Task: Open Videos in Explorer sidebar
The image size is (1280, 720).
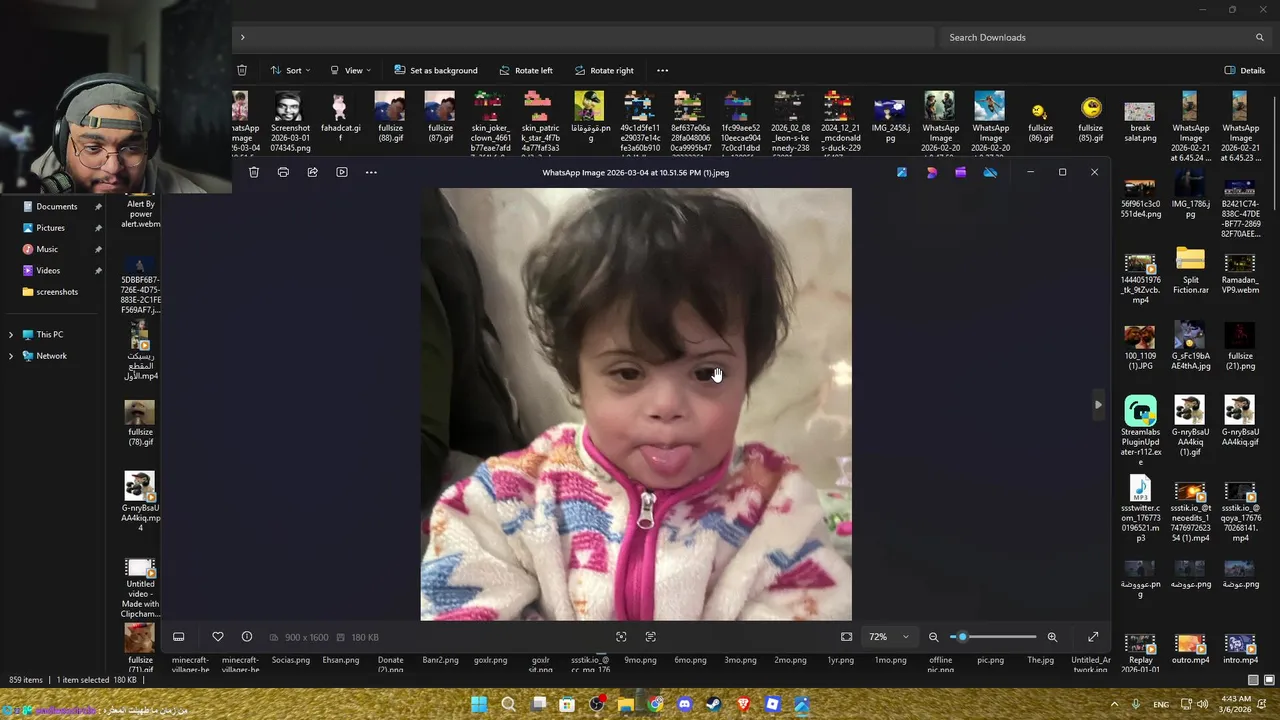Action: coord(48,270)
